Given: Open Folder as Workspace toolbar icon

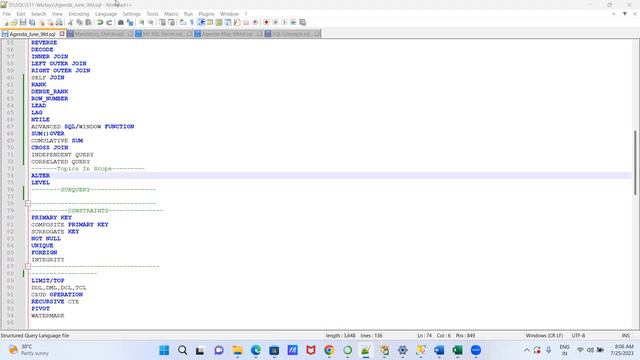Looking at the screenshot, I should pyautogui.click(x=246, y=22).
